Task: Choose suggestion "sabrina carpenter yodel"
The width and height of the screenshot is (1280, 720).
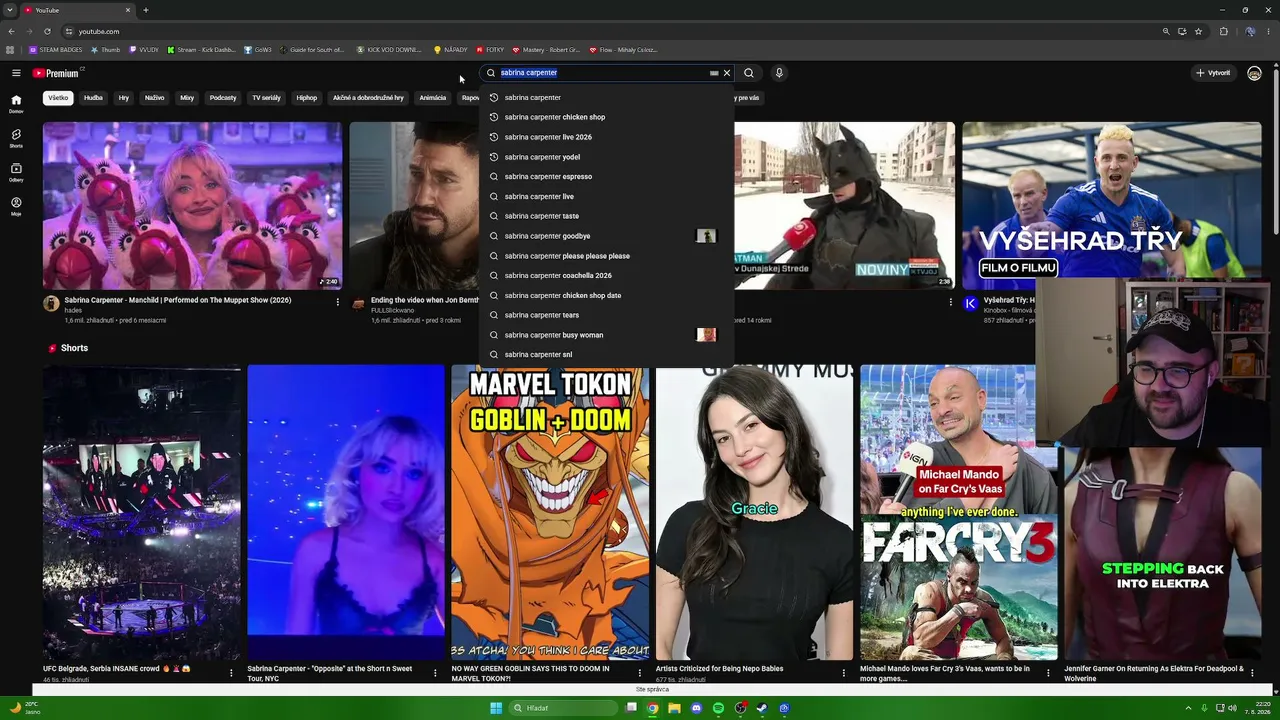Action: point(606,157)
